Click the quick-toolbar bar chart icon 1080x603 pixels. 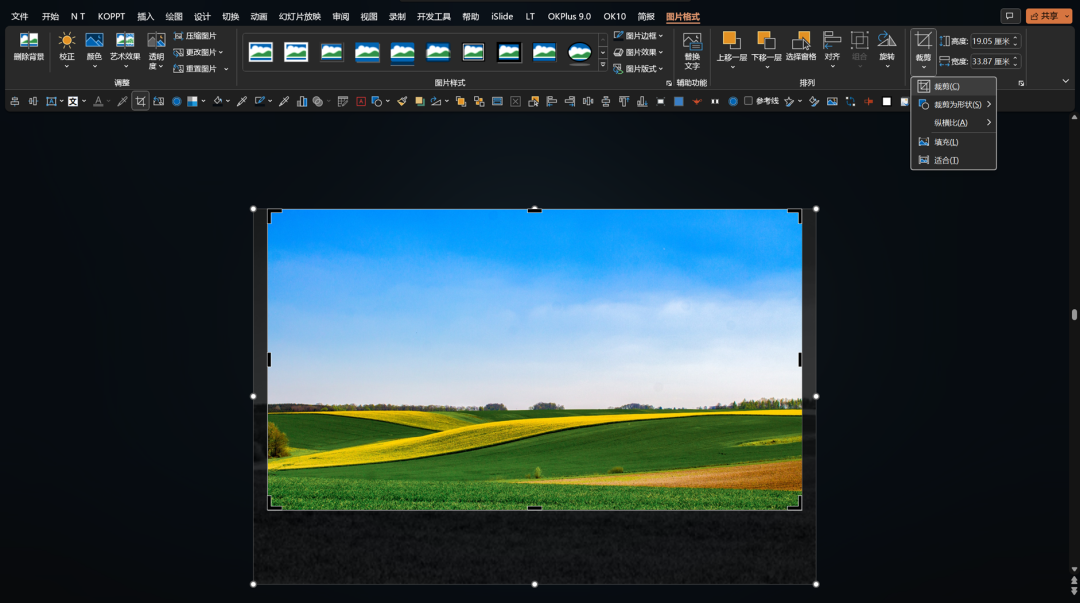coord(302,101)
